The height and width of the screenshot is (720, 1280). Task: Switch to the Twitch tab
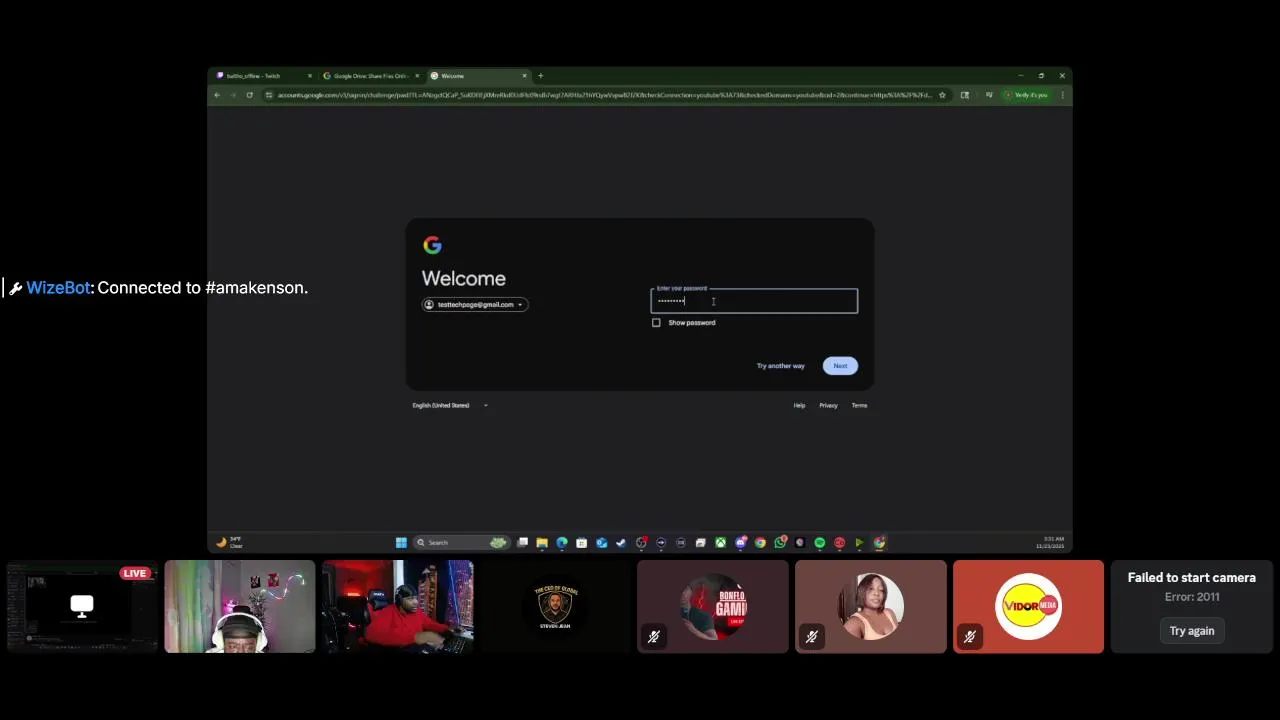click(x=261, y=76)
